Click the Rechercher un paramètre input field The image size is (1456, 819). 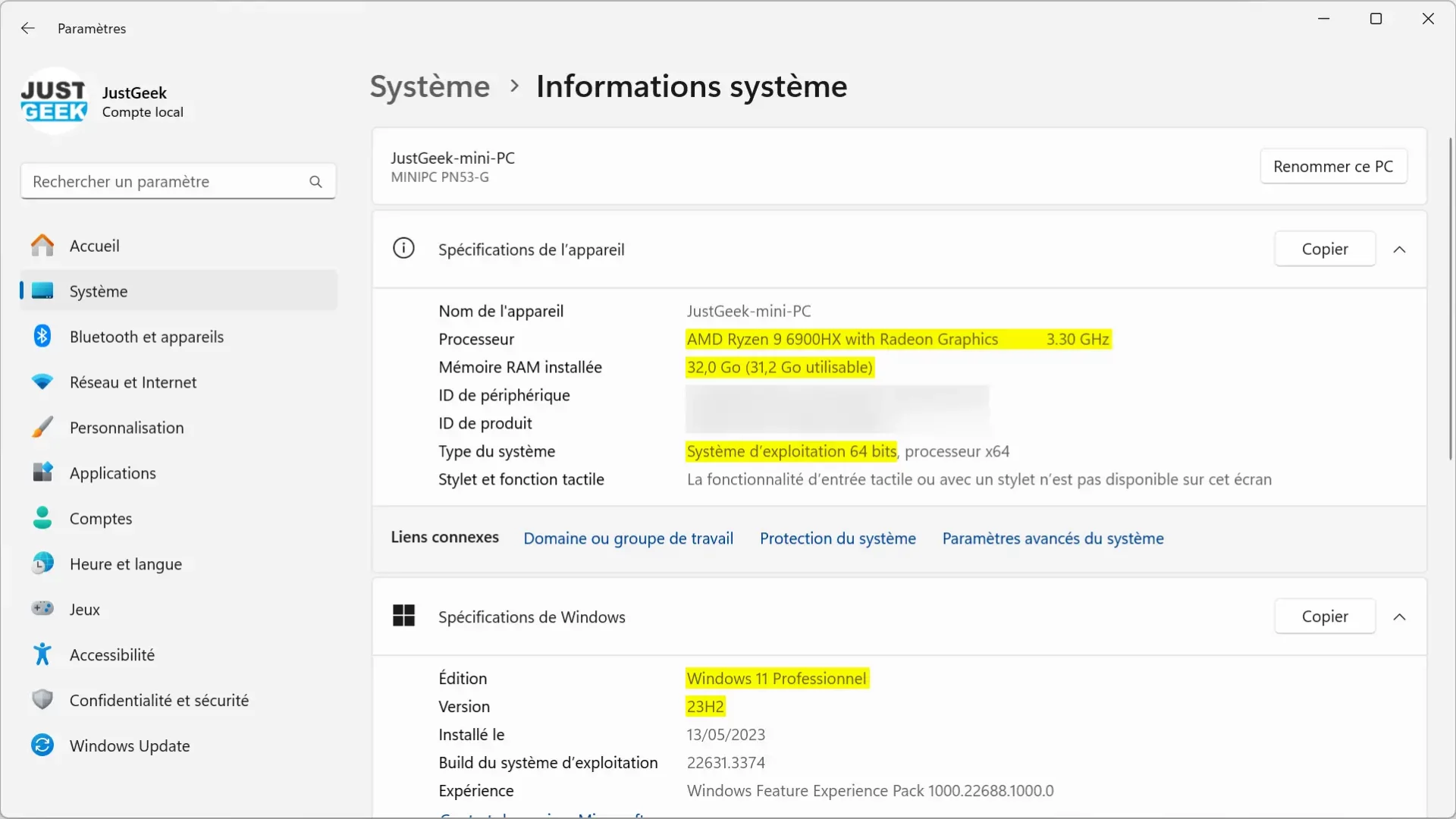click(177, 181)
